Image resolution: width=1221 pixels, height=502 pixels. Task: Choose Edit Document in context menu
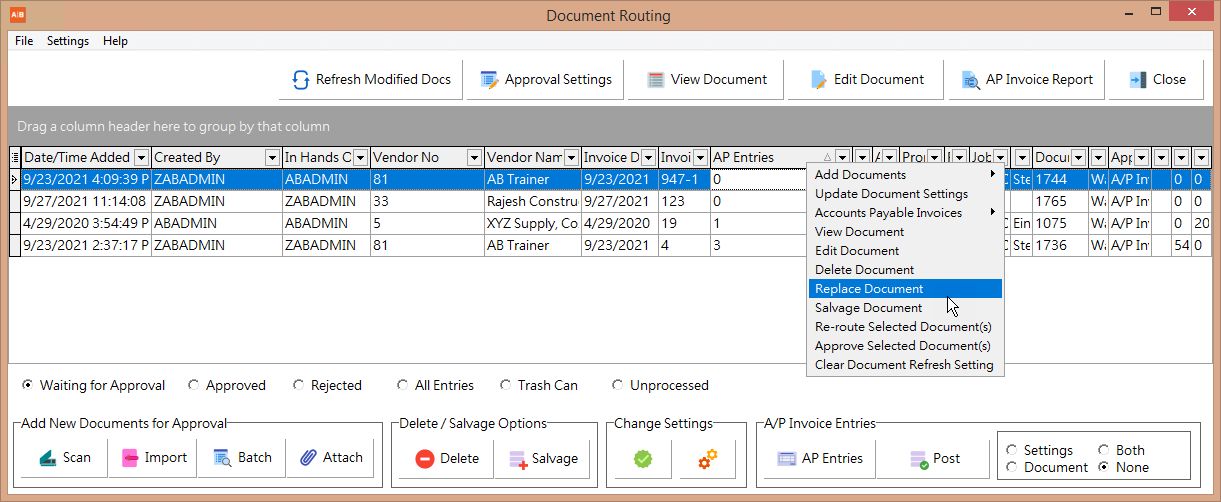905,251
